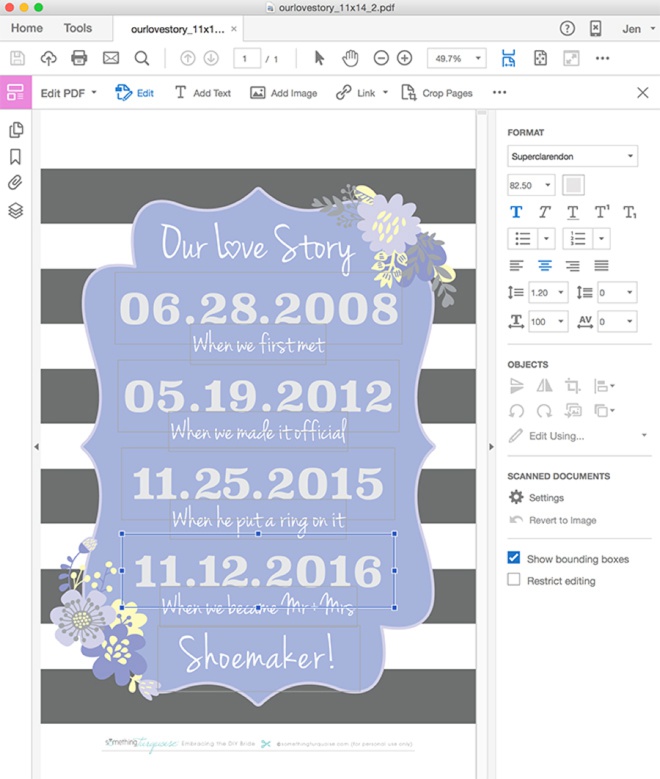Select the arrow selection tool
Image resolution: width=660 pixels, height=779 pixels.
319,59
